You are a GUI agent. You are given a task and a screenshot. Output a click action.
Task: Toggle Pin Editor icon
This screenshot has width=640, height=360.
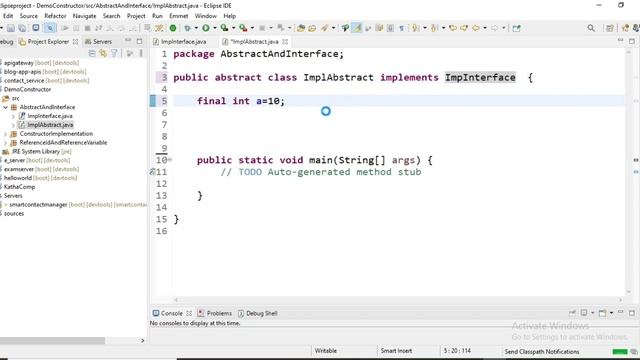516,28
